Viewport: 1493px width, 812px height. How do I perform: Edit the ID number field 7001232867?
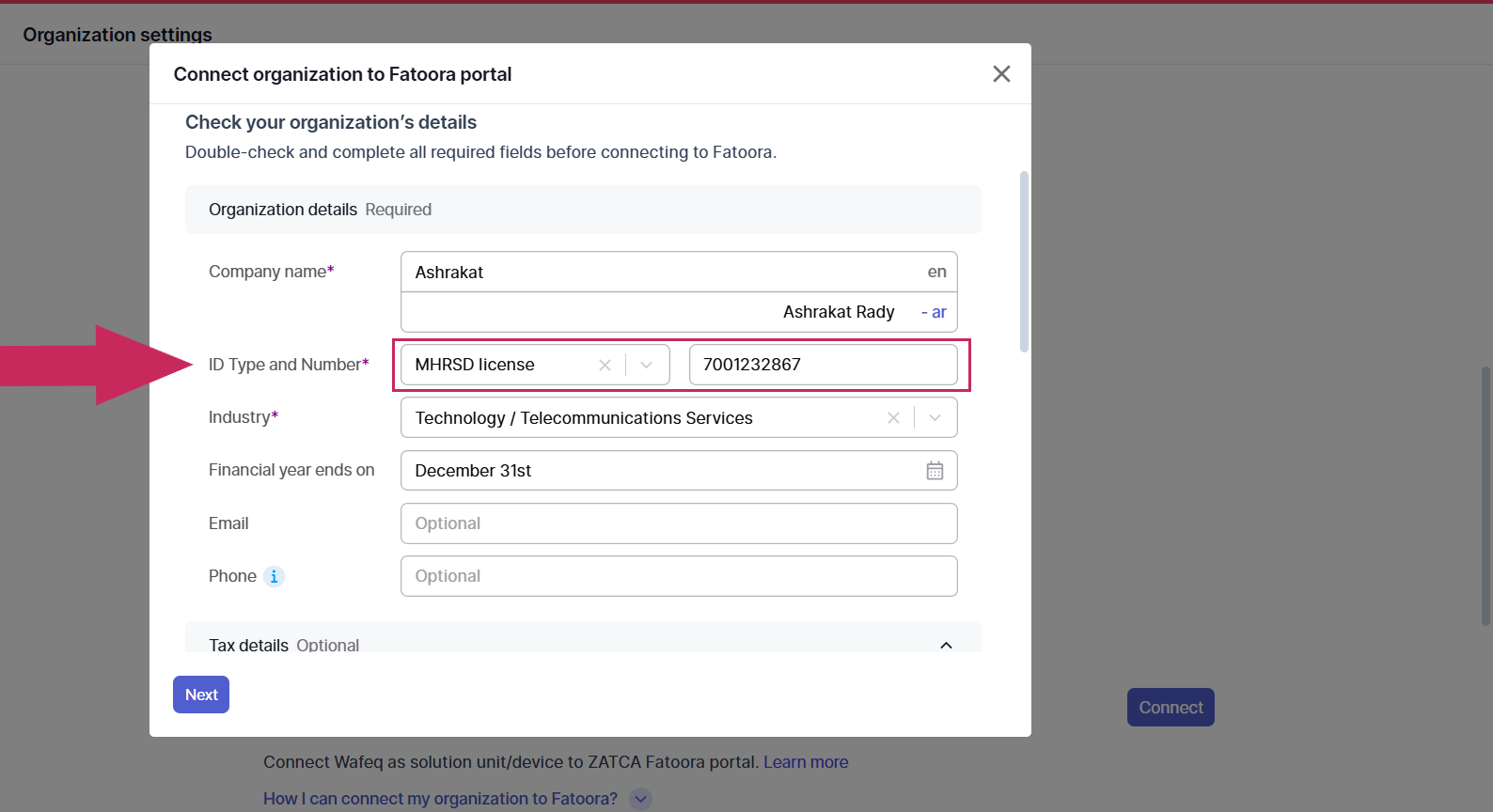(823, 365)
